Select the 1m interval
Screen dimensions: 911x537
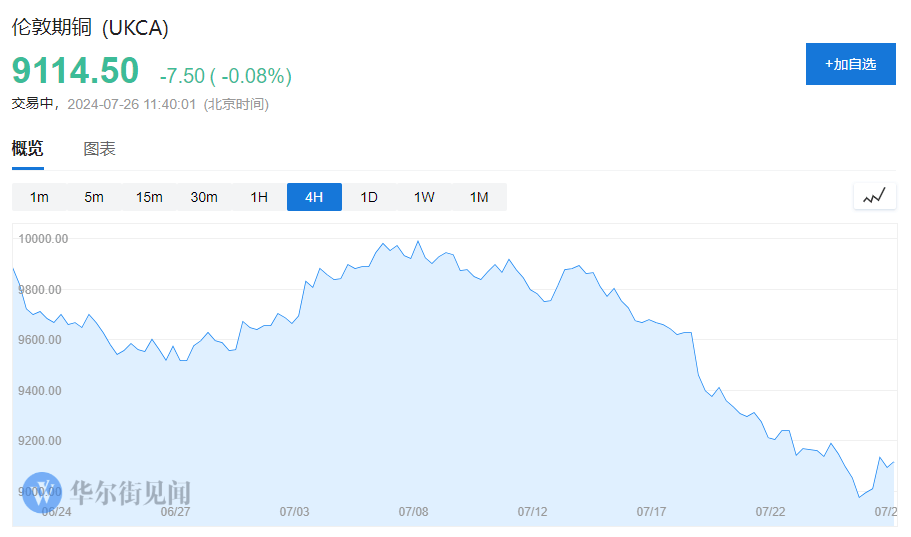[x=39, y=197]
